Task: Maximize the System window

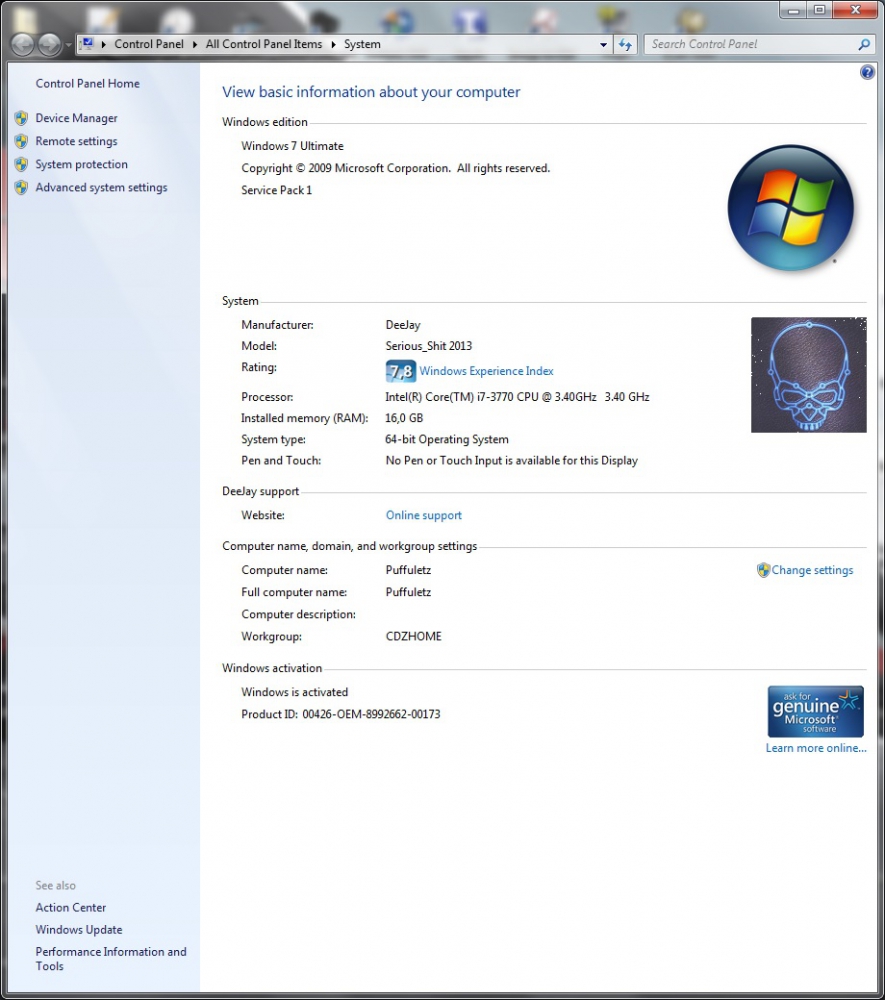Action: point(819,10)
